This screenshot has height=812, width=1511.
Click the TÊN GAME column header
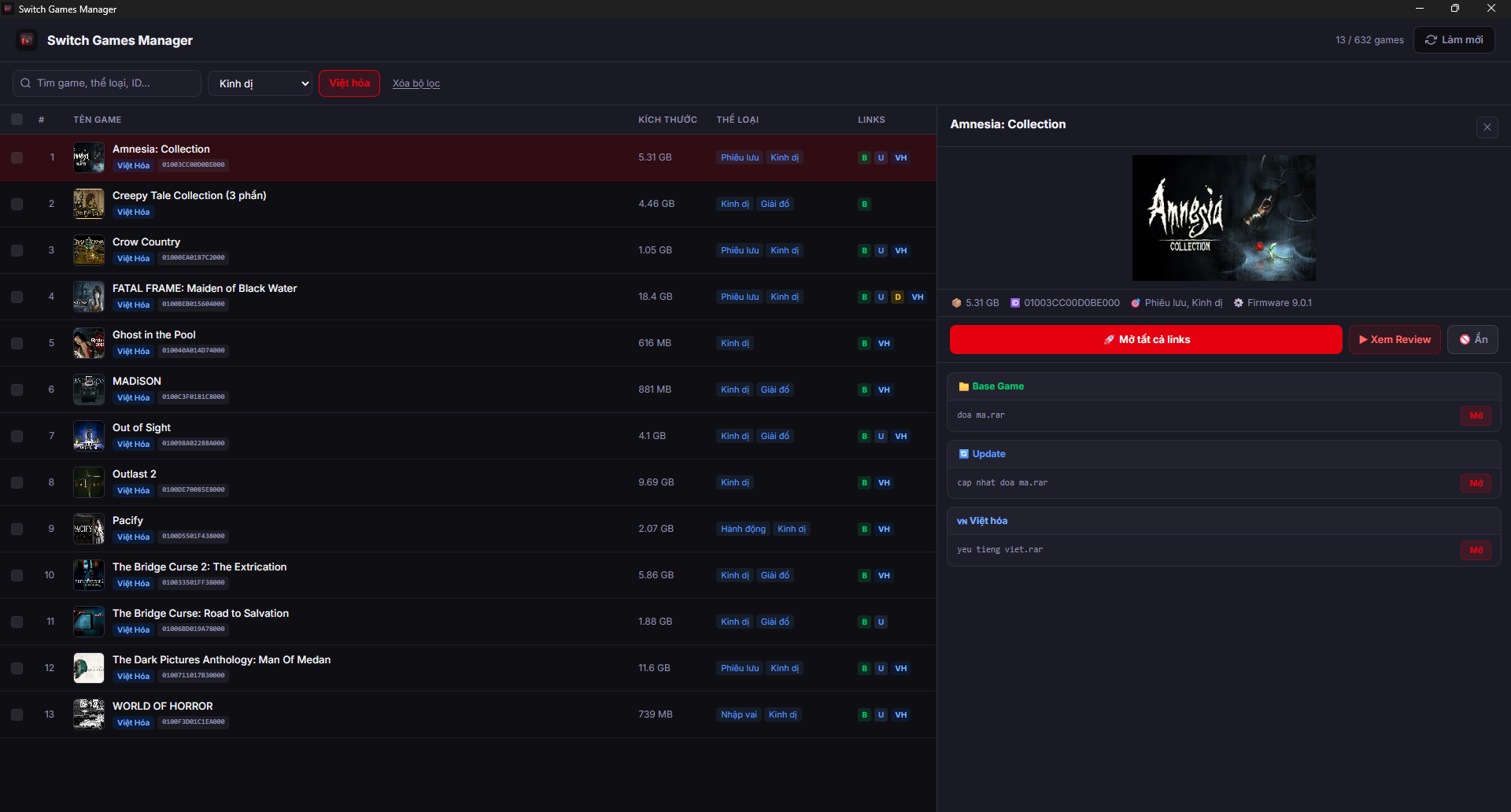coord(98,120)
